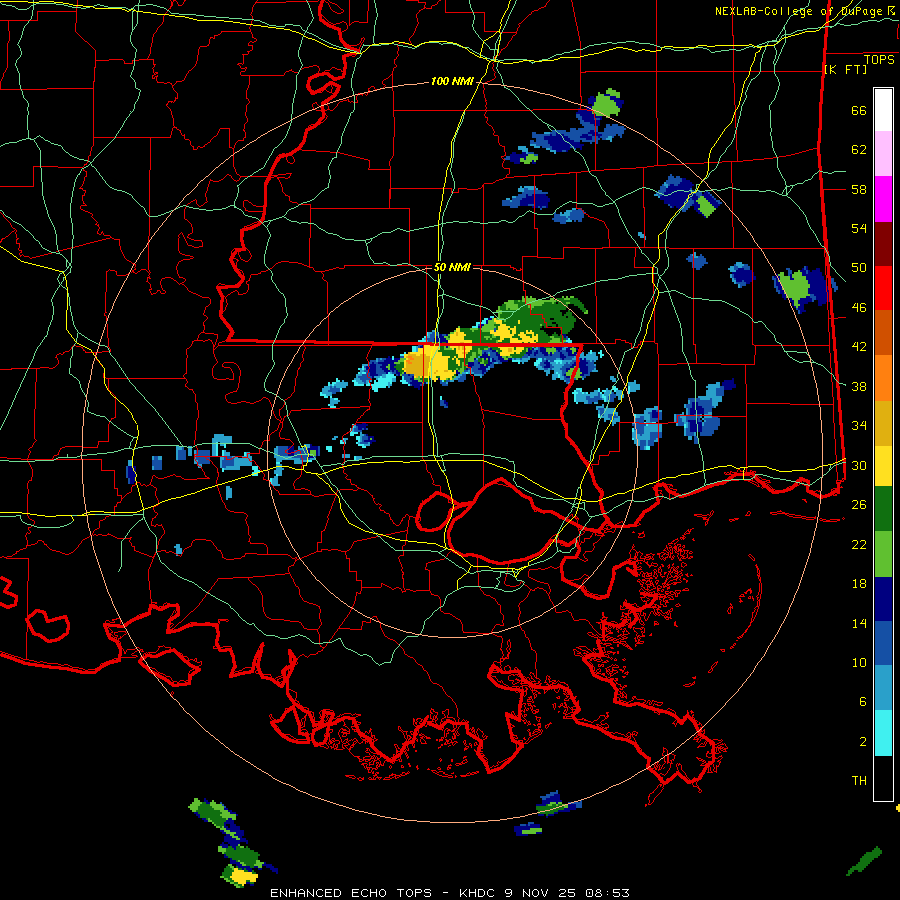Screen dimensions: 900x900
Task: Click the TOPS legend title
Action: 879,60
